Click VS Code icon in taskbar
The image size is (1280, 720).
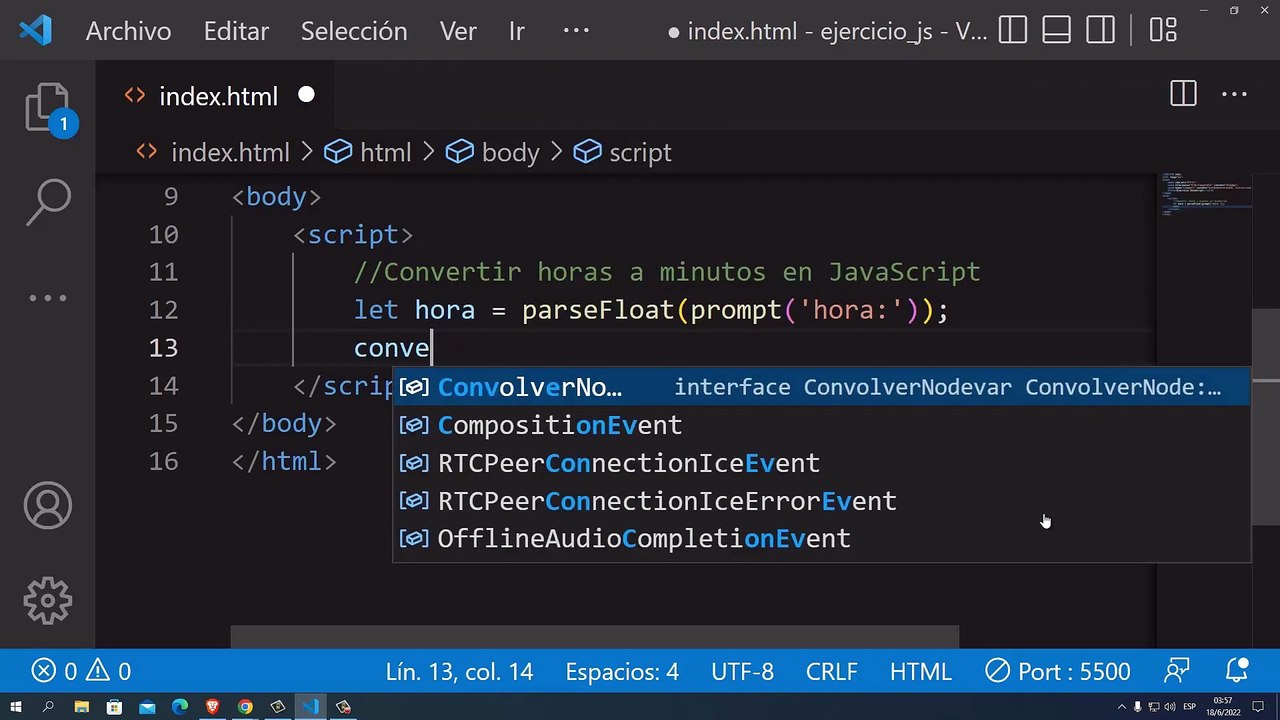pos(310,707)
